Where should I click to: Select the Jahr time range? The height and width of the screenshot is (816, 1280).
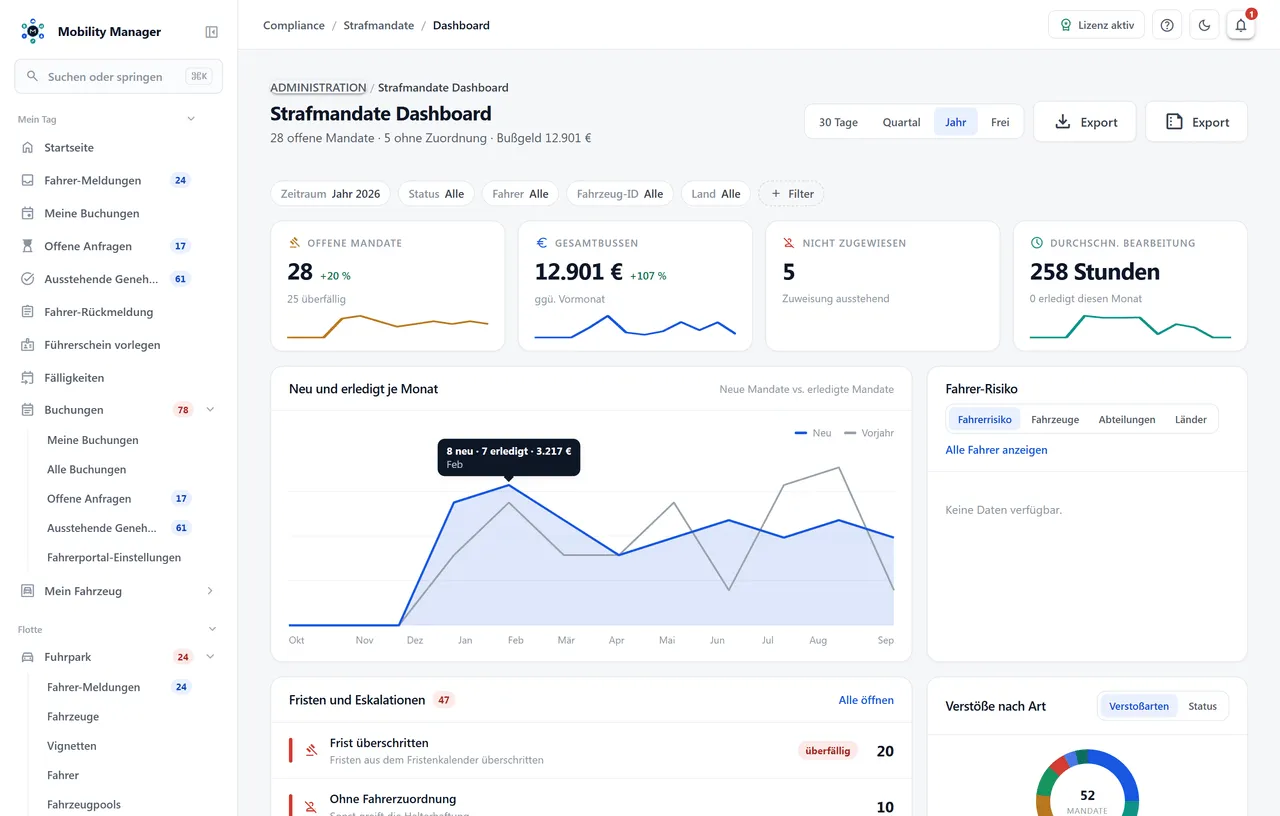pyautogui.click(x=956, y=122)
